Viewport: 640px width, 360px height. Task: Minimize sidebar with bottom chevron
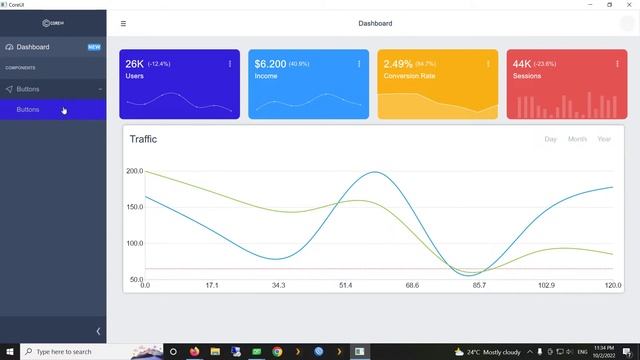[98, 331]
